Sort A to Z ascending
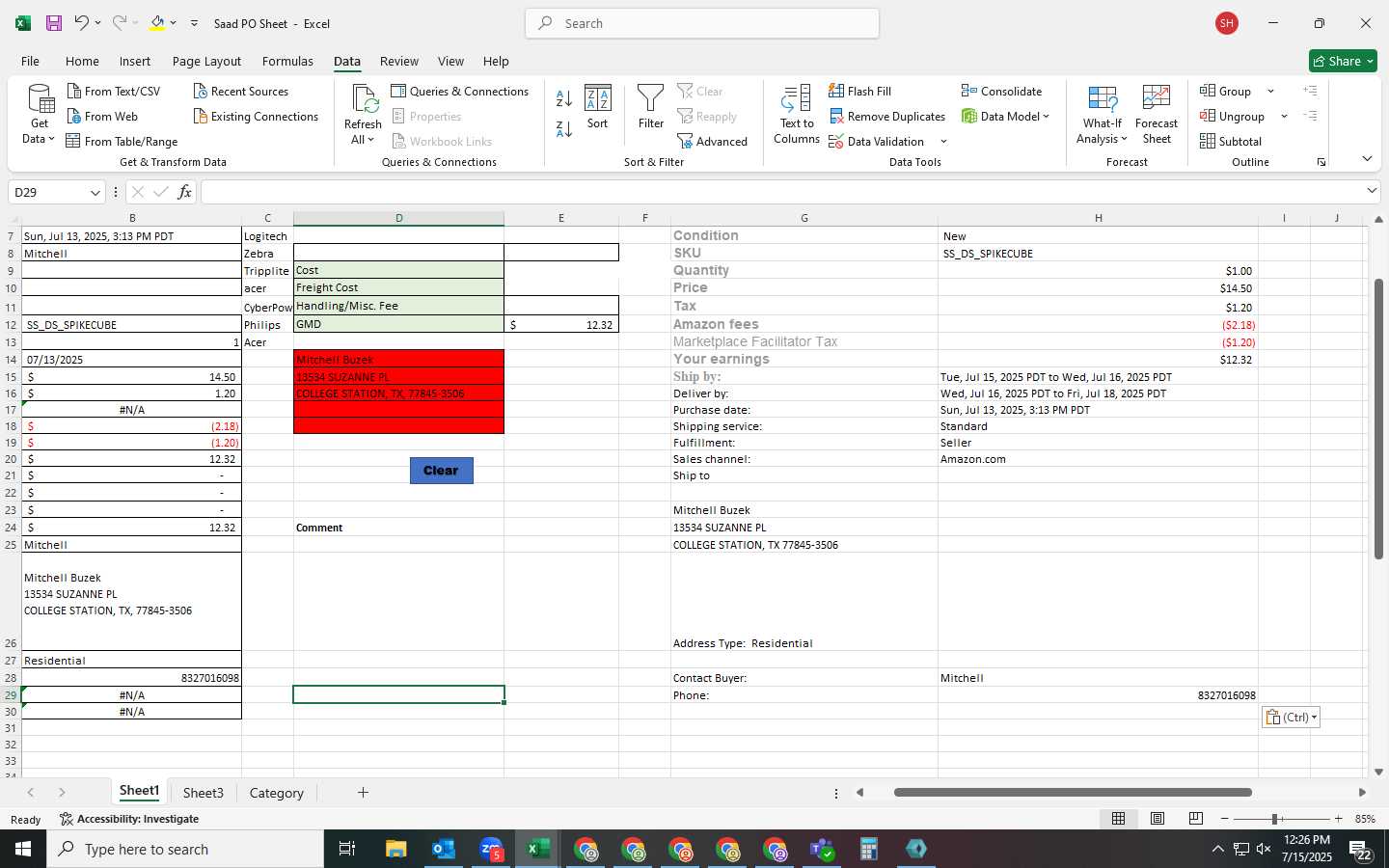The image size is (1389, 868). tap(564, 98)
